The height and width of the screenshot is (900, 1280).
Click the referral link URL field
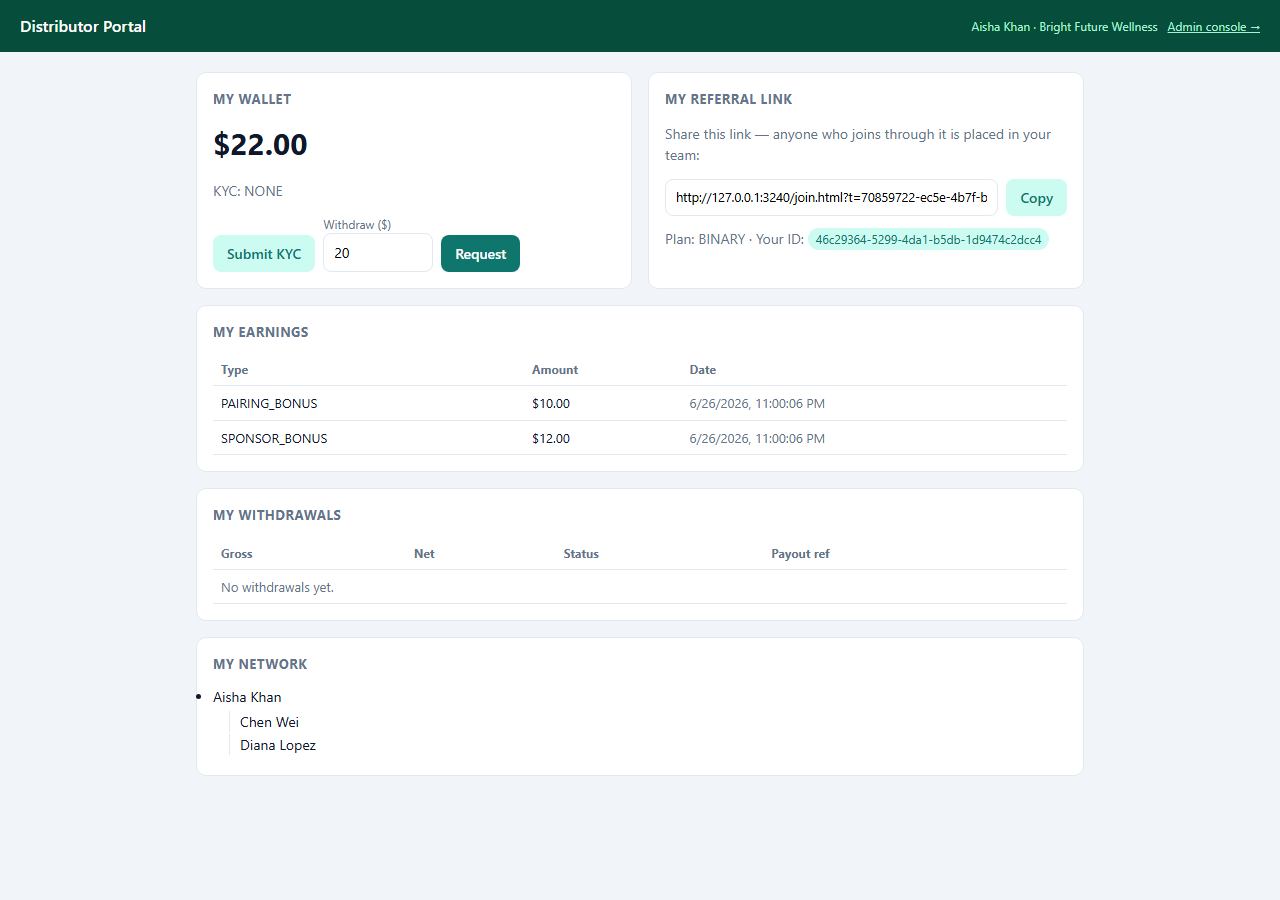click(x=831, y=198)
